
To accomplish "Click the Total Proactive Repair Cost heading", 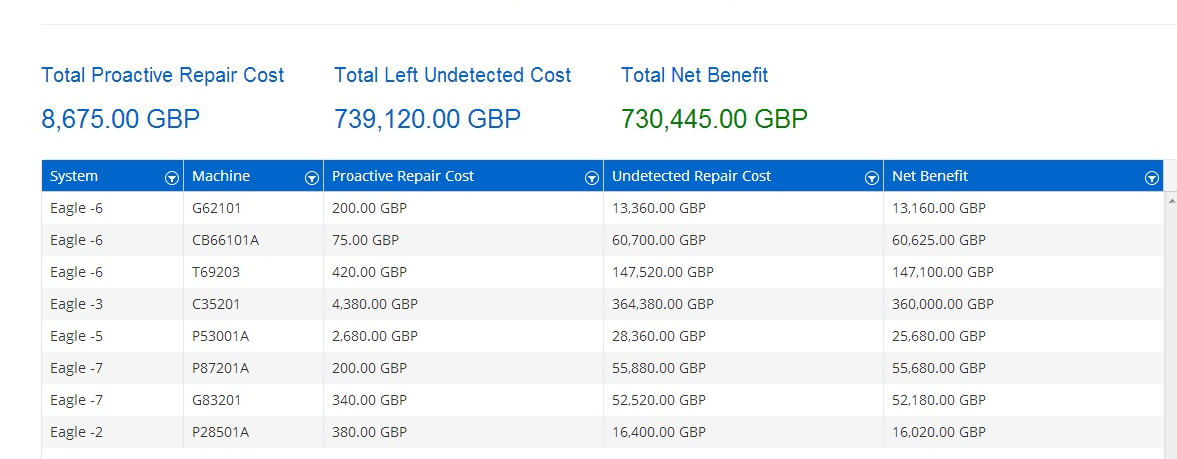I will 162,75.
